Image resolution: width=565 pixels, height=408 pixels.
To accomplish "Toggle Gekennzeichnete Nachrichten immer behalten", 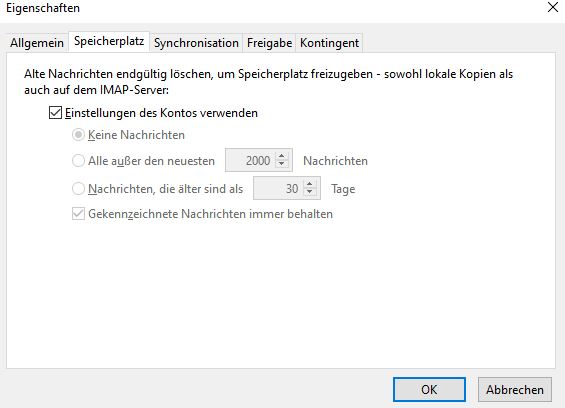I will coord(78,214).
